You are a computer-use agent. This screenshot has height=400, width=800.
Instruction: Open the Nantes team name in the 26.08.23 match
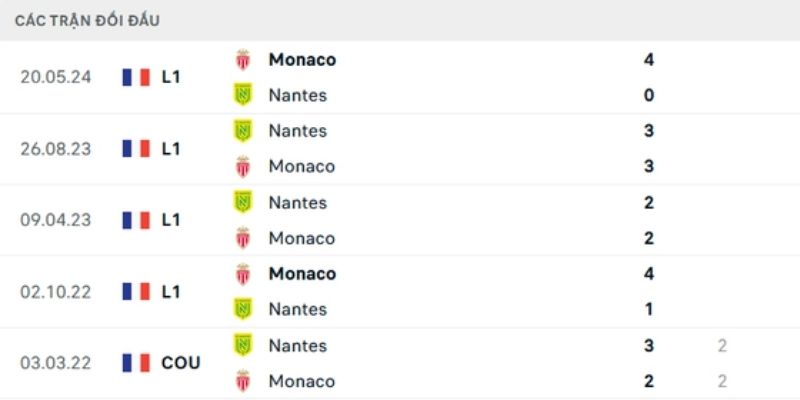tap(297, 131)
